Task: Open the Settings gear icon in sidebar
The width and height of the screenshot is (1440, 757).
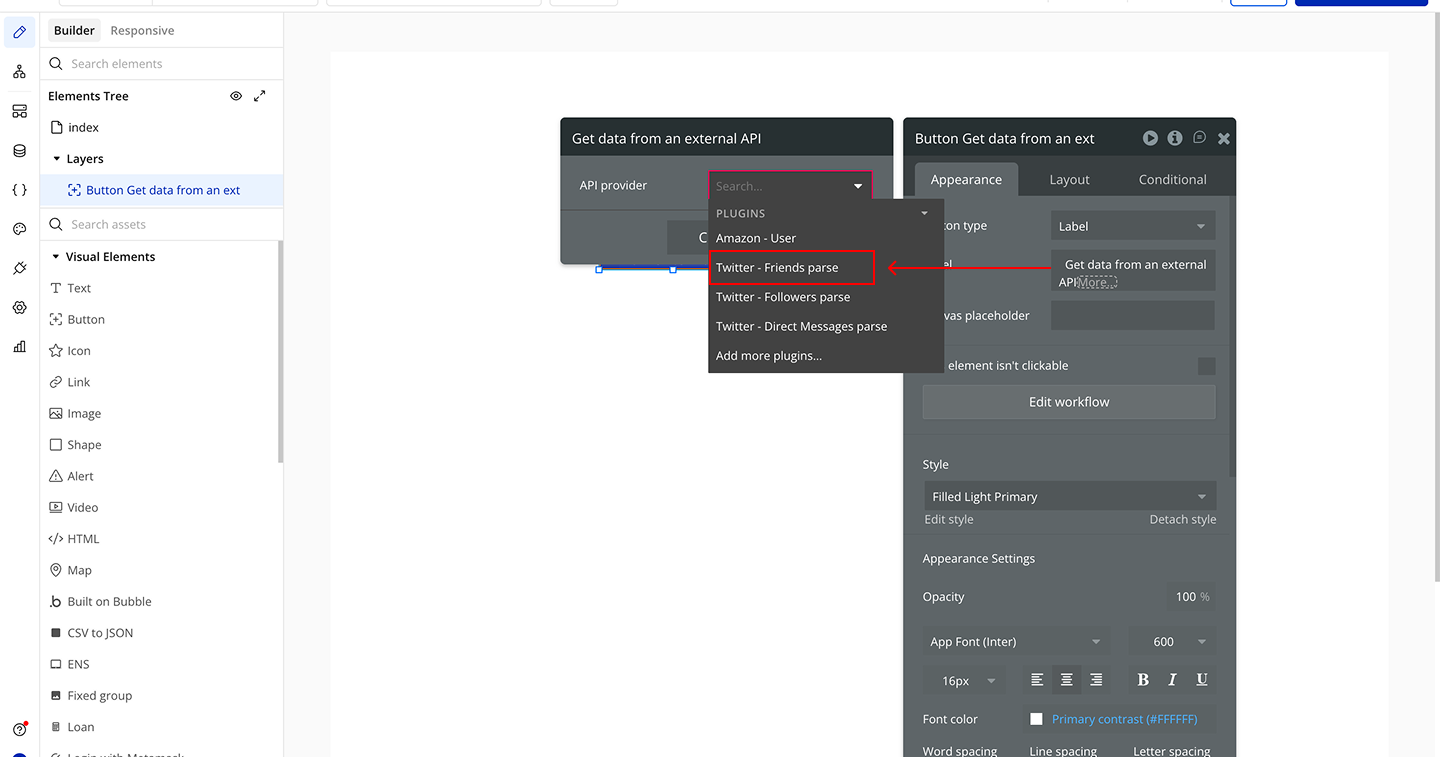Action: tap(19, 308)
